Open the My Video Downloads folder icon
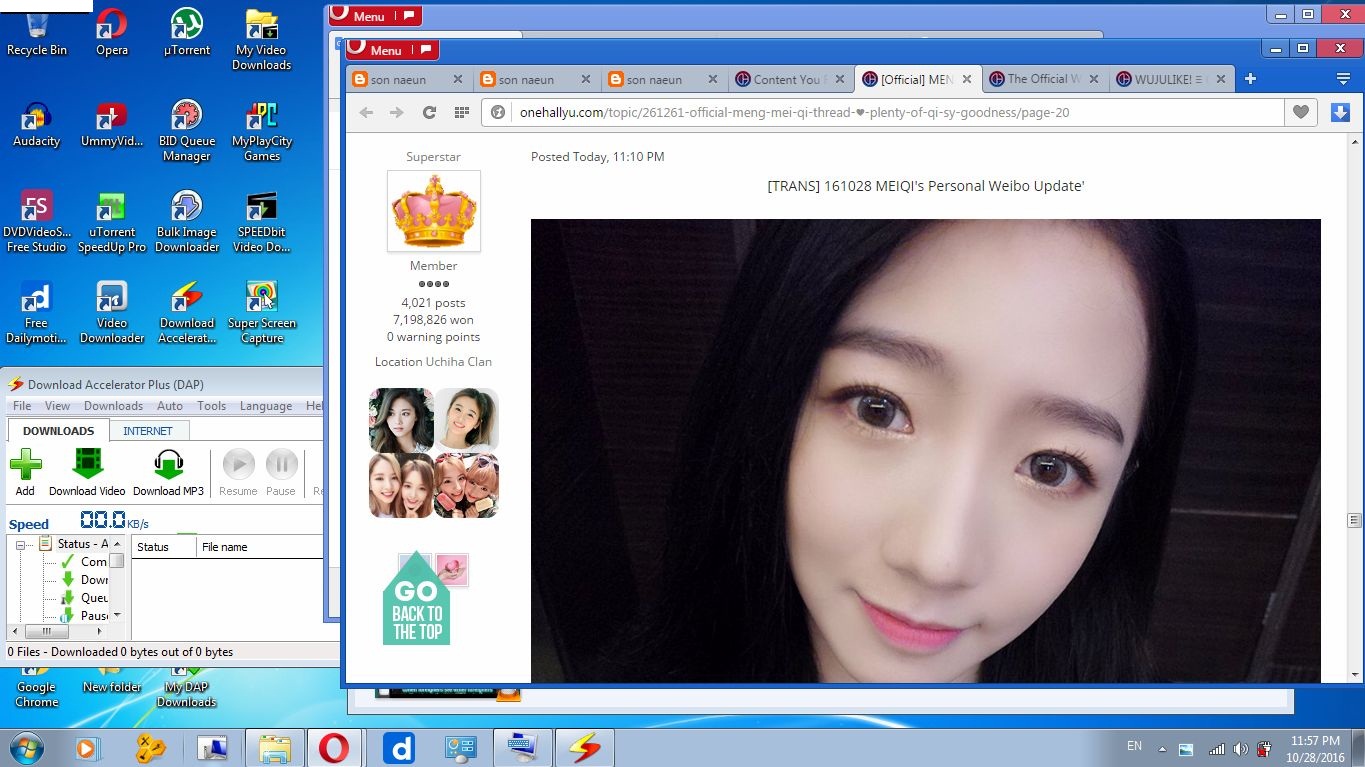Image resolution: width=1365 pixels, height=767 pixels. click(262, 40)
